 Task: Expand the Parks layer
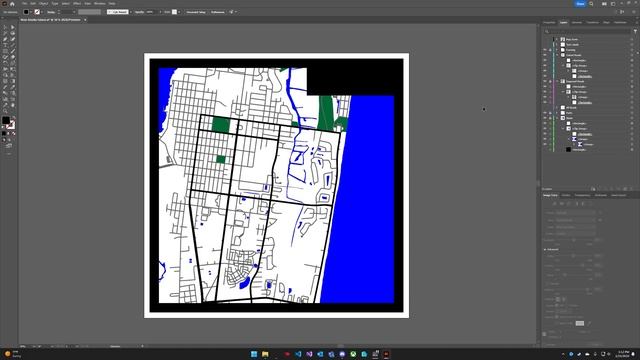[557, 113]
